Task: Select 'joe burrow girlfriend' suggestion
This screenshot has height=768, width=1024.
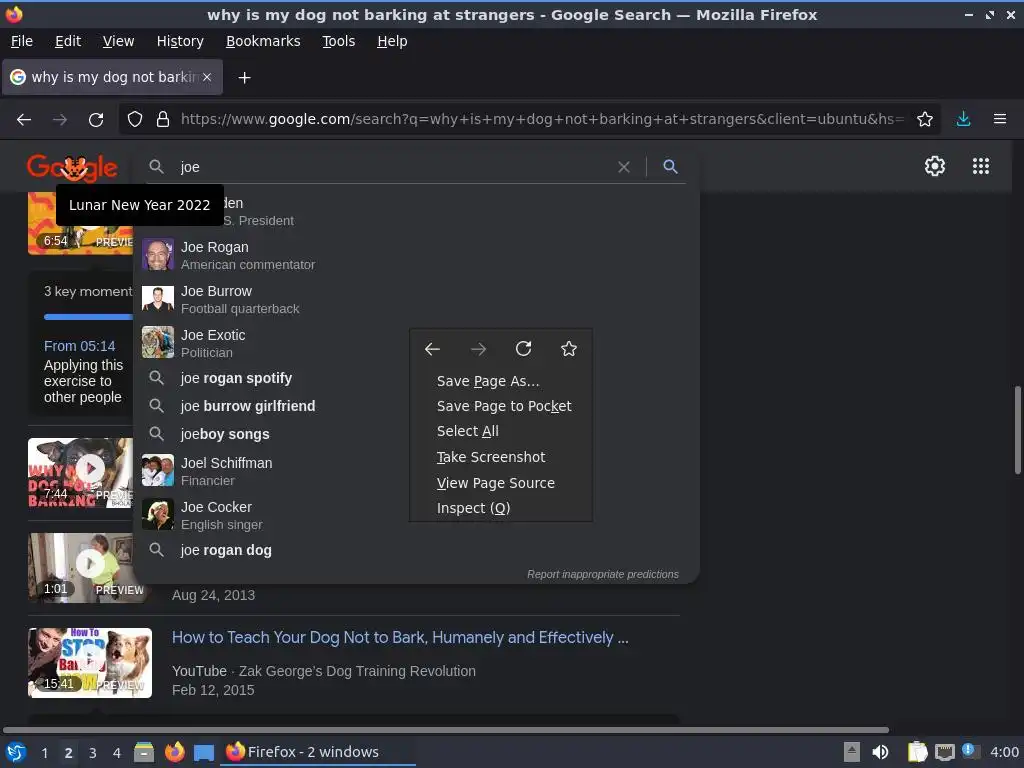Action: 415,406
